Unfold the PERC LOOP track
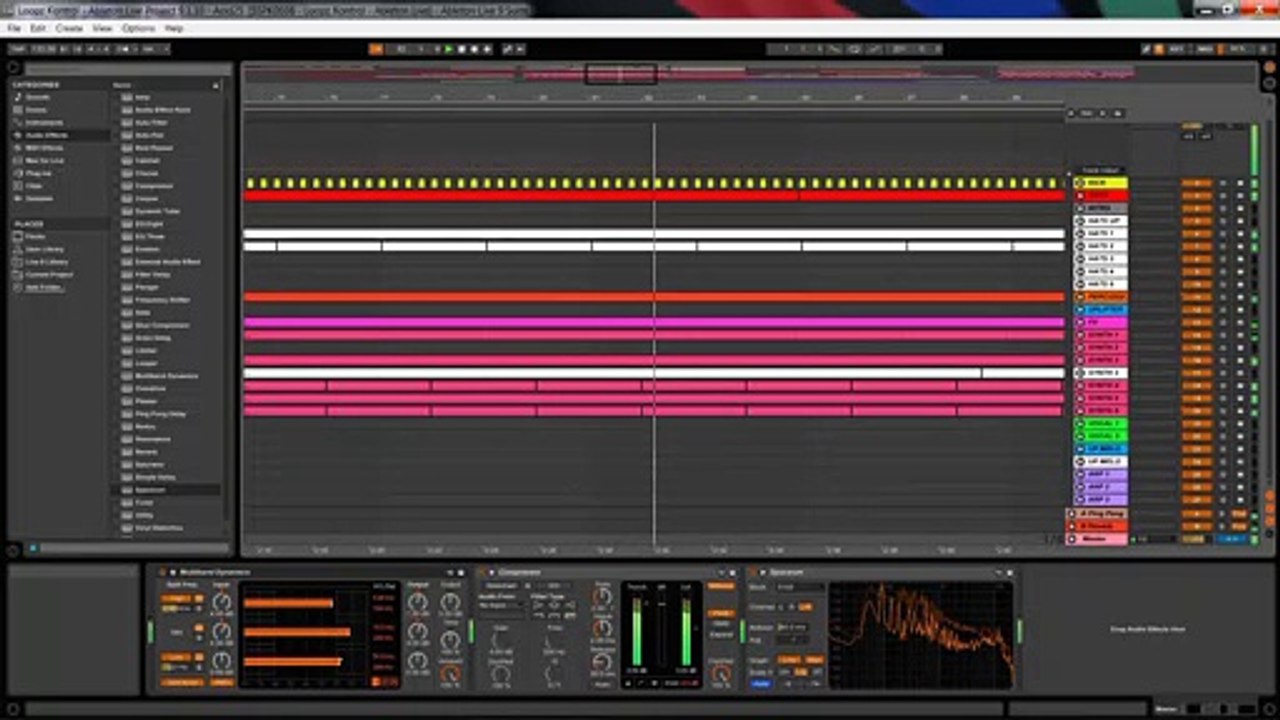1280x720 pixels. pos(1080,297)
